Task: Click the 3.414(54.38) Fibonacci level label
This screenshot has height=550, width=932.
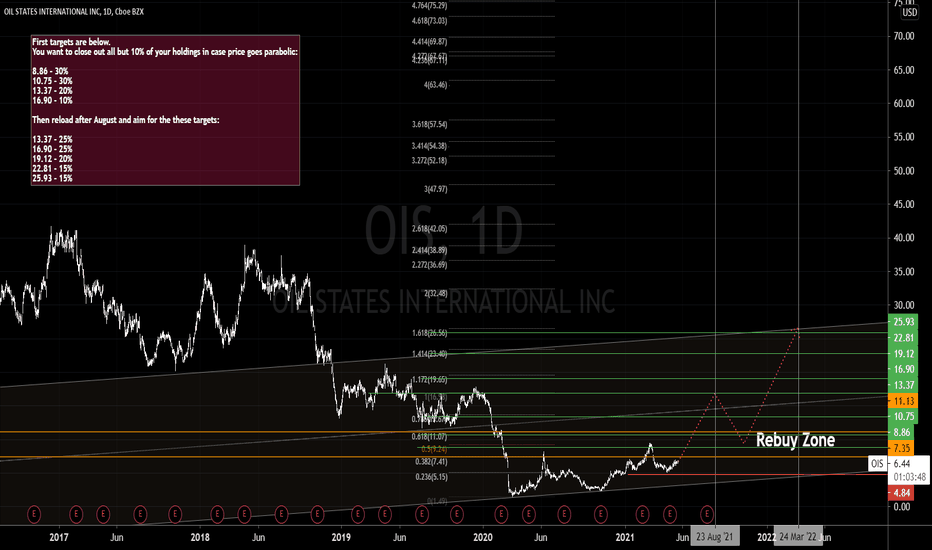Action: point(429,146)
